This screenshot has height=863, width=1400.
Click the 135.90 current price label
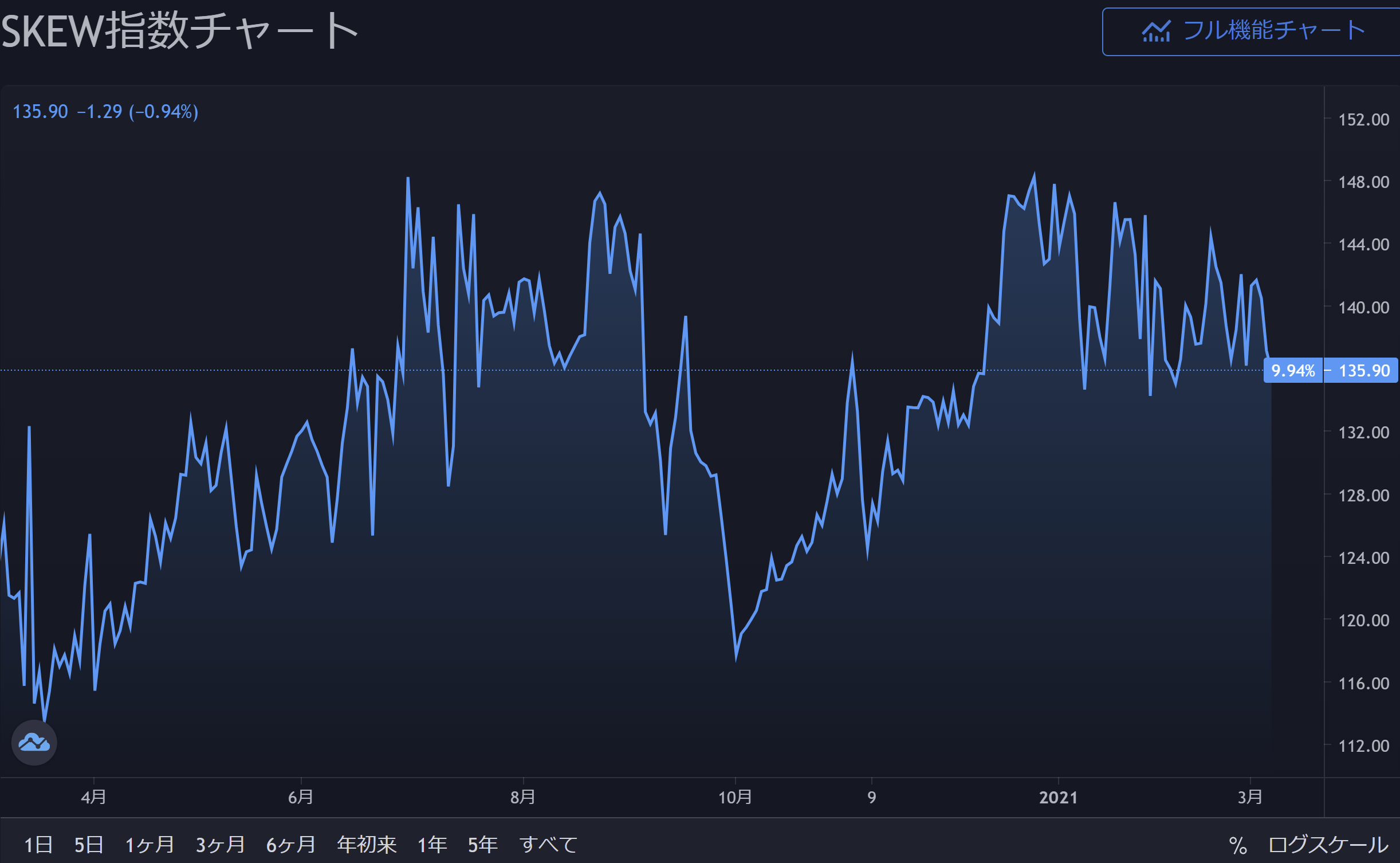[x=1364, y=371]
